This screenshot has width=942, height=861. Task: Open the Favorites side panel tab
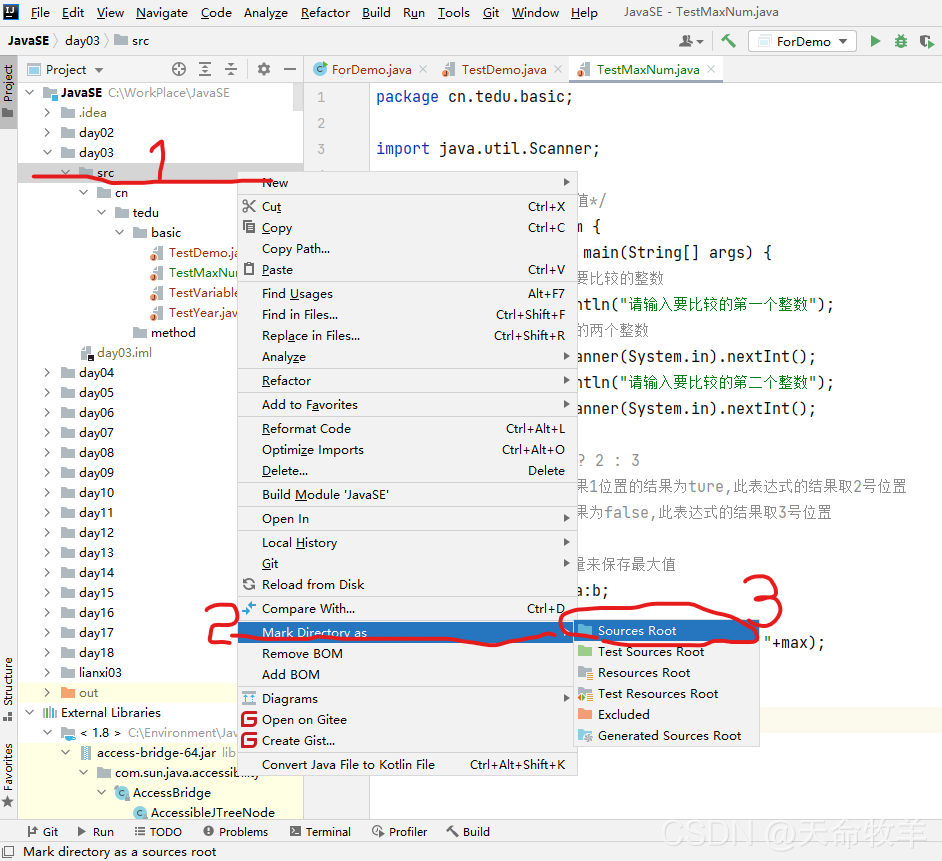click(x=8, y=776)
